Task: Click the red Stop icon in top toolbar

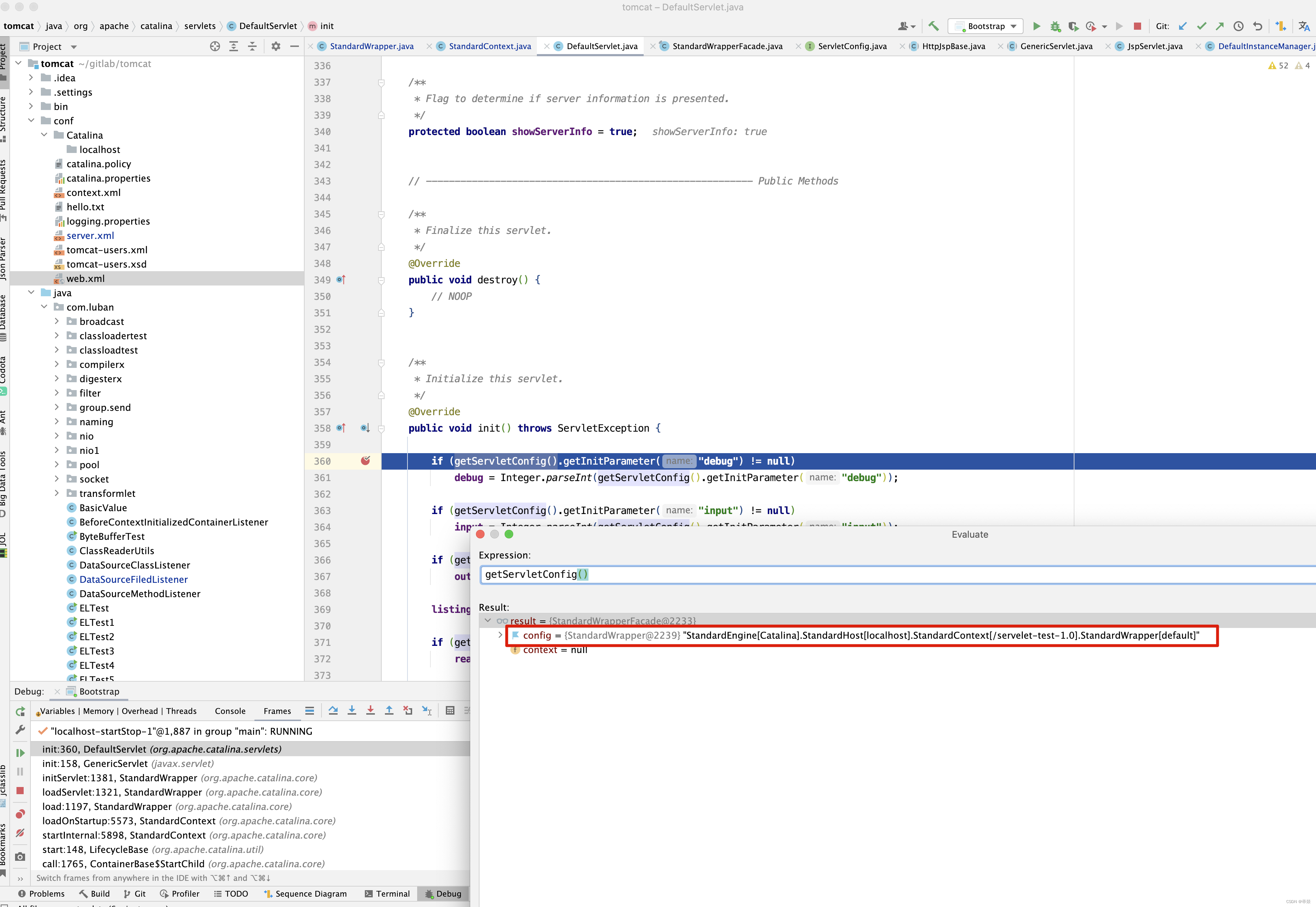Action: 1137,26
